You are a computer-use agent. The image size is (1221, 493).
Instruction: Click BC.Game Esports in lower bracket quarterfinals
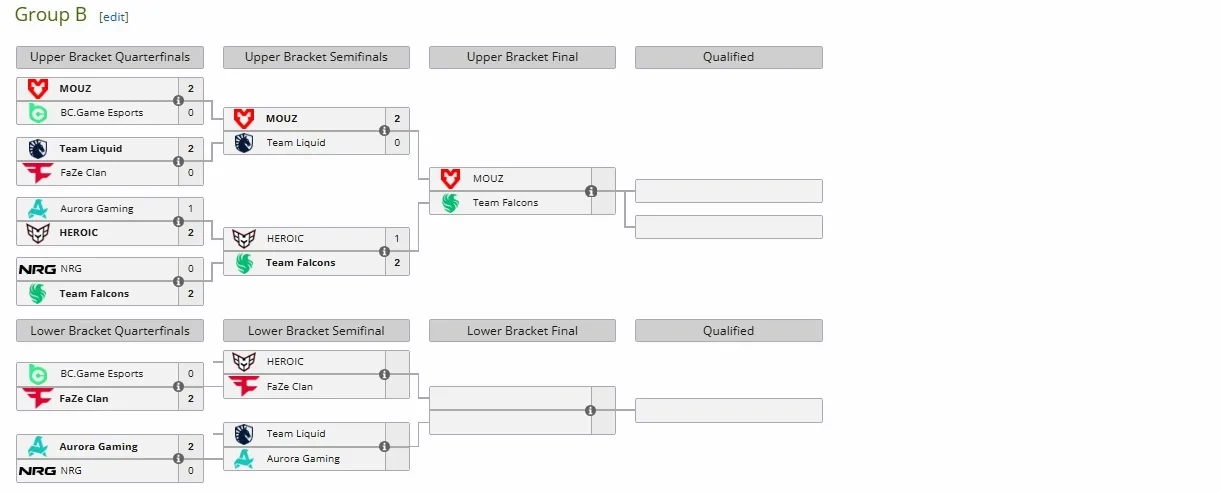tap(101, 374)
